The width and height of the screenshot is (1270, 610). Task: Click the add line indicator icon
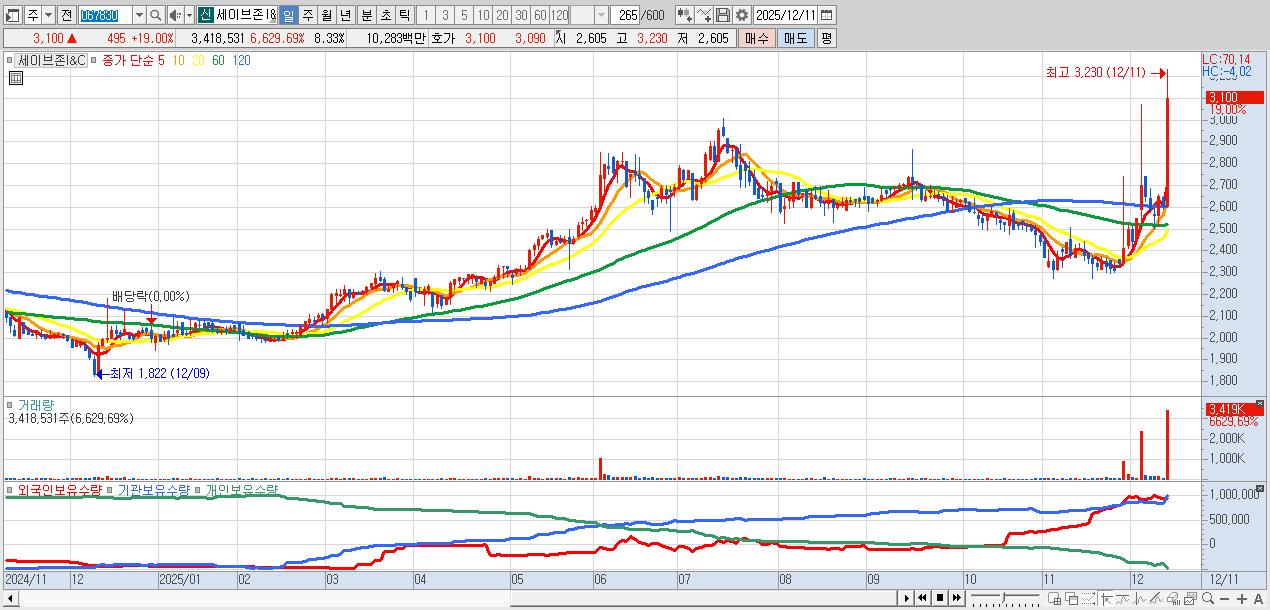tap(703, 15)
